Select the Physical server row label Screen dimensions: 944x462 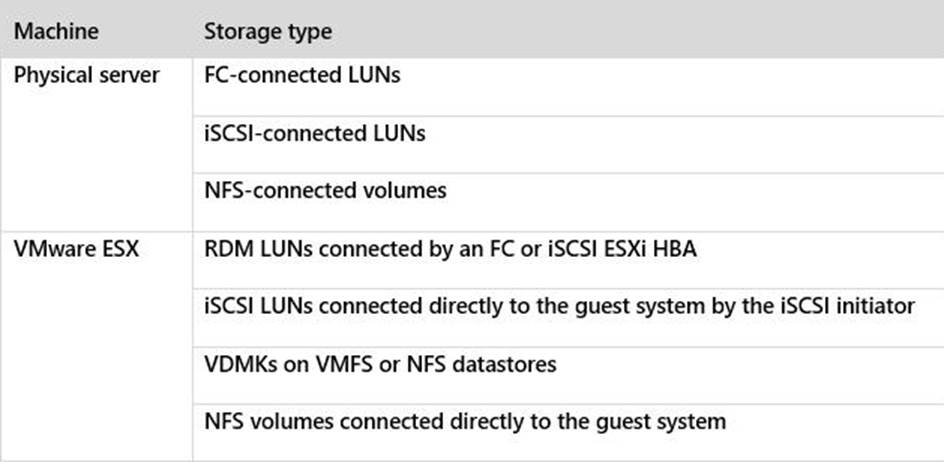[86, 76]
